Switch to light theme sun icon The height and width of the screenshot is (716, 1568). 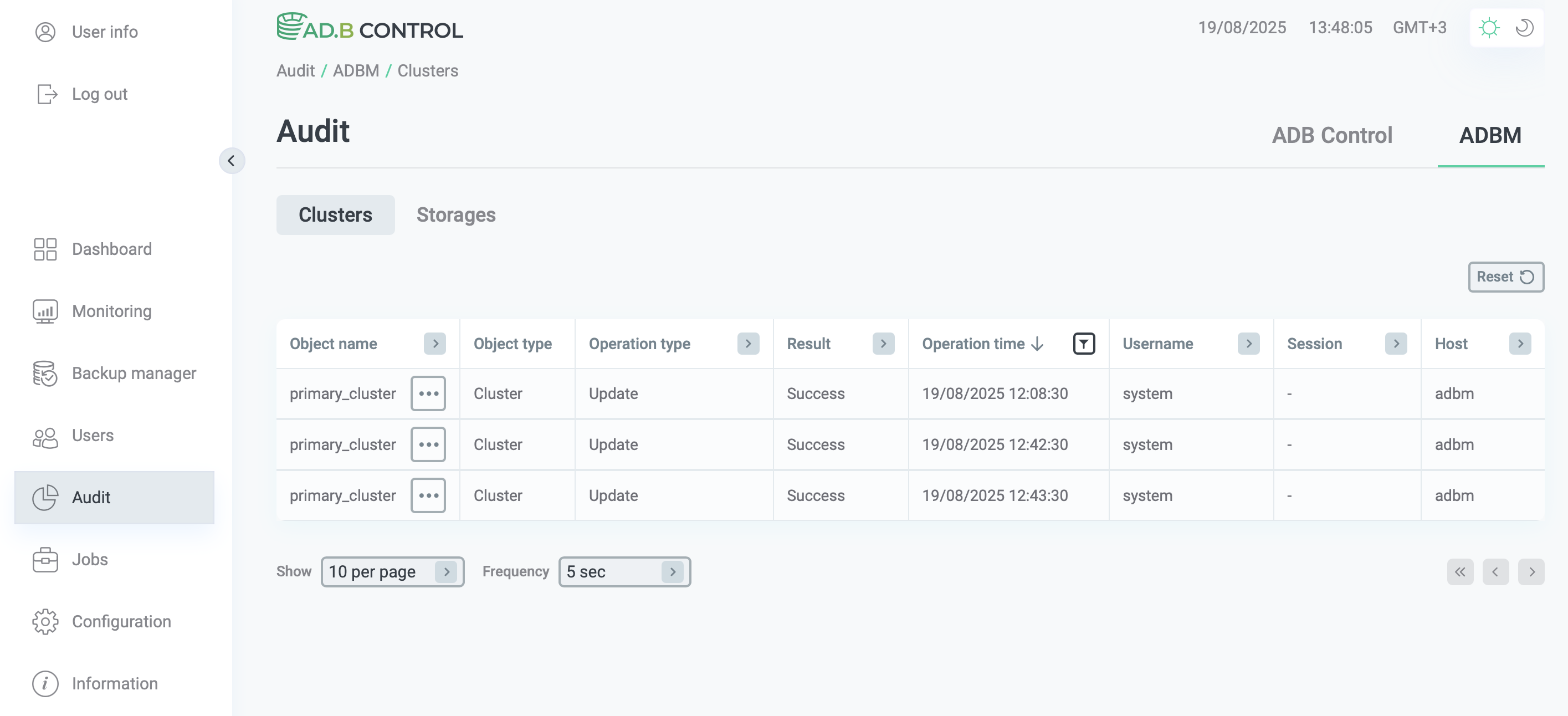1489,28
